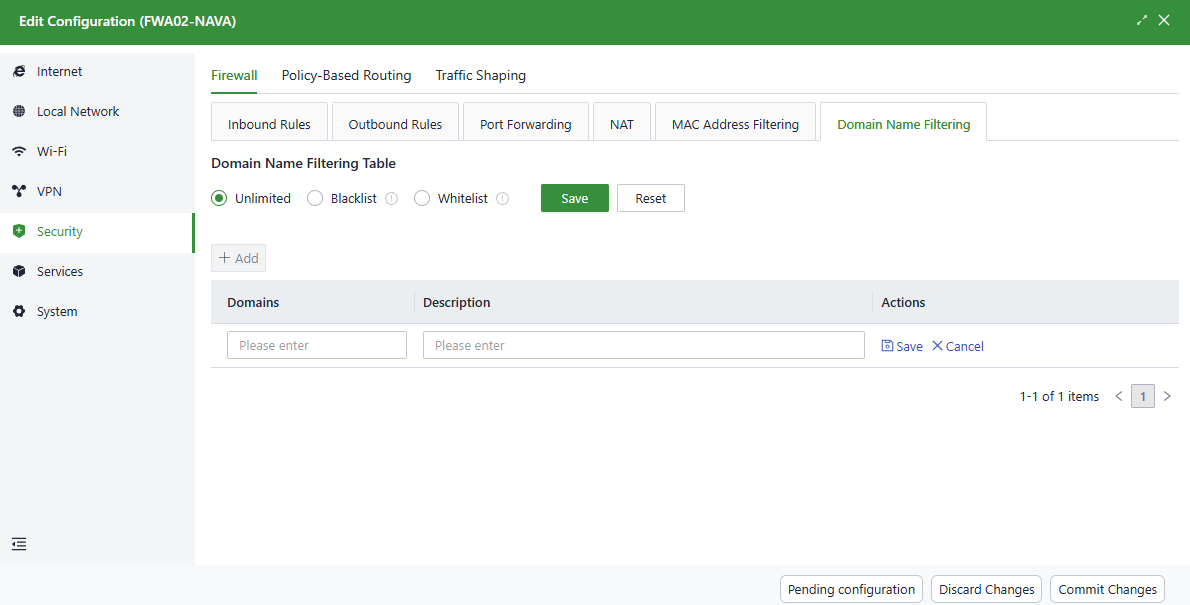Click the System gear icon in sidebar
Screen dimensions: 1190x605
pos(19,312)
